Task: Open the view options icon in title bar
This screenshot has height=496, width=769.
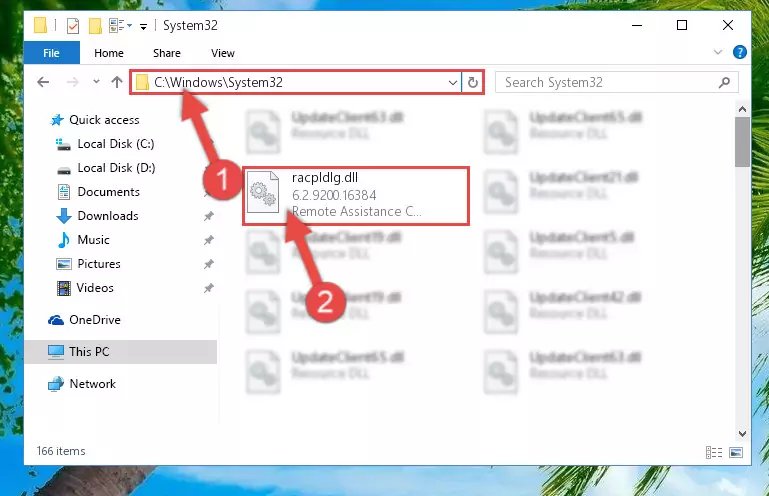Action: coord(117,26)
